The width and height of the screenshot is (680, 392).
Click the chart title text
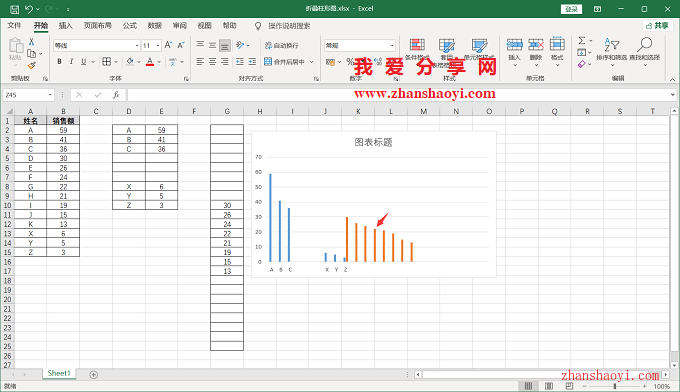coord(373,142)
